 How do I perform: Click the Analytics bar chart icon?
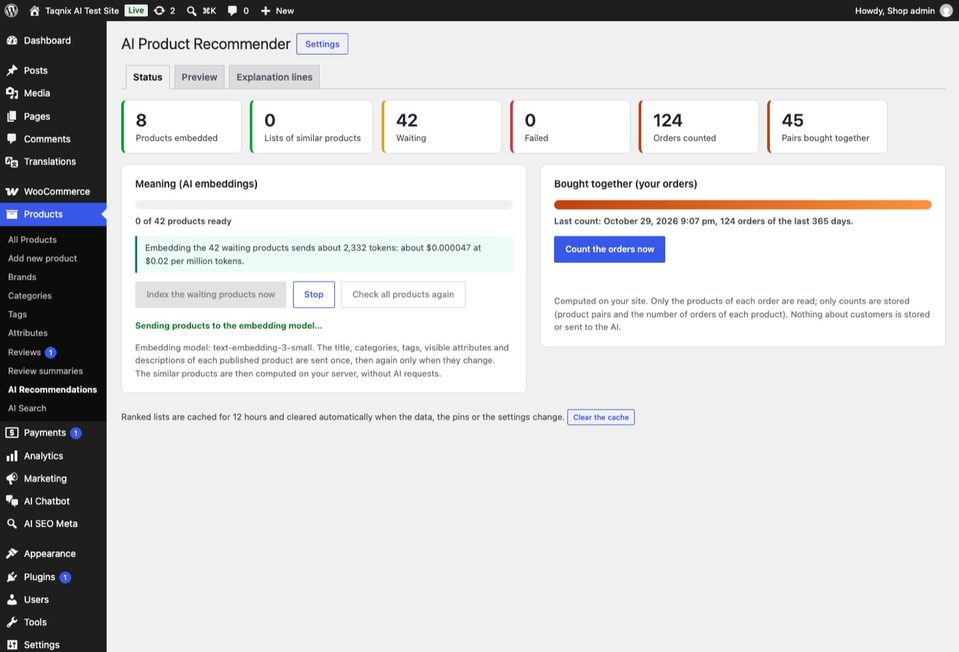pyautogui.click(x=12, y=456)
